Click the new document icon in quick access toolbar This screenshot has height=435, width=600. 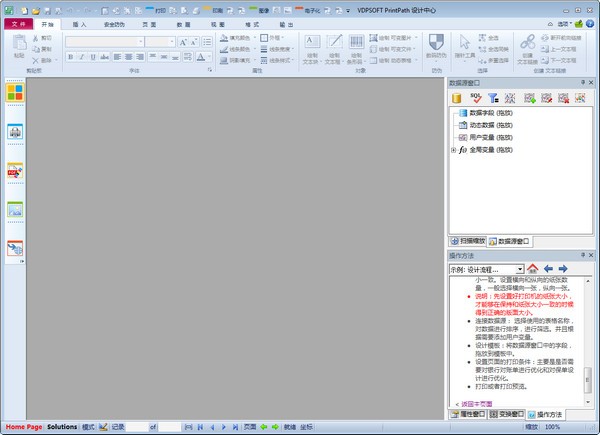click(24, 11)
